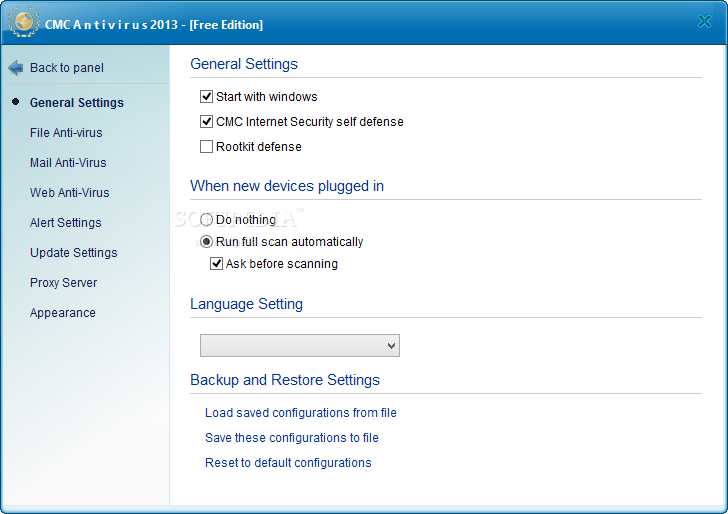Uncheck Start with windows
728x514 pixels.
[x=206, y=97]
